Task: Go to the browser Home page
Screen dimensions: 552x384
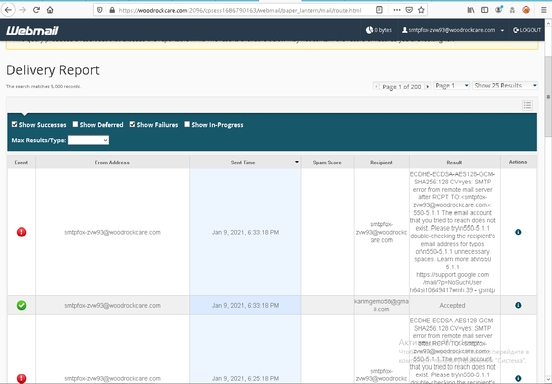Action: tap(50, 10)
